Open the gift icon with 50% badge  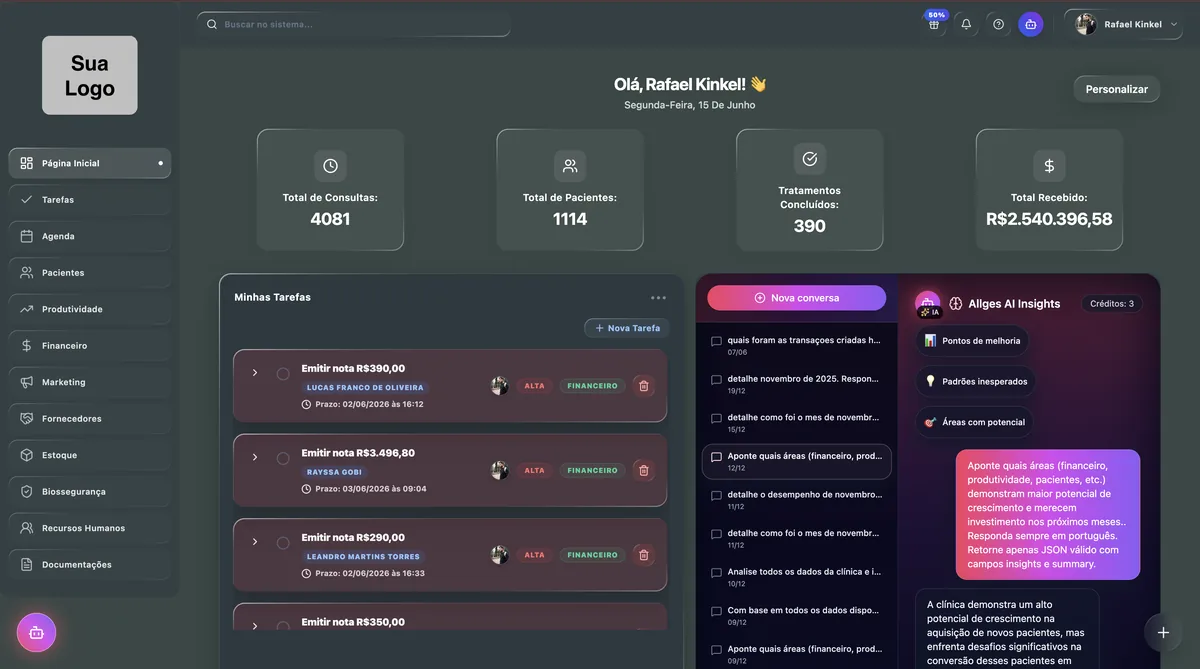click(x=934, y=24)
